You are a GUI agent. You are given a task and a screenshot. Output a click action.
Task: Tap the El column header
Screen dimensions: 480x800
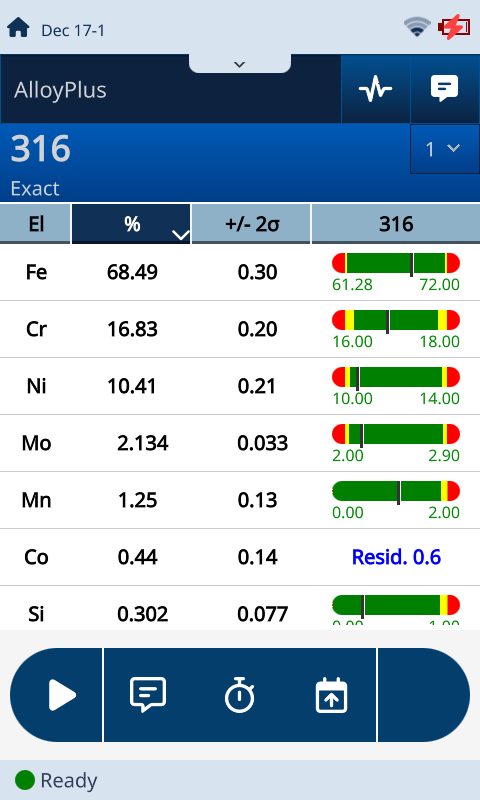(35, 223)
